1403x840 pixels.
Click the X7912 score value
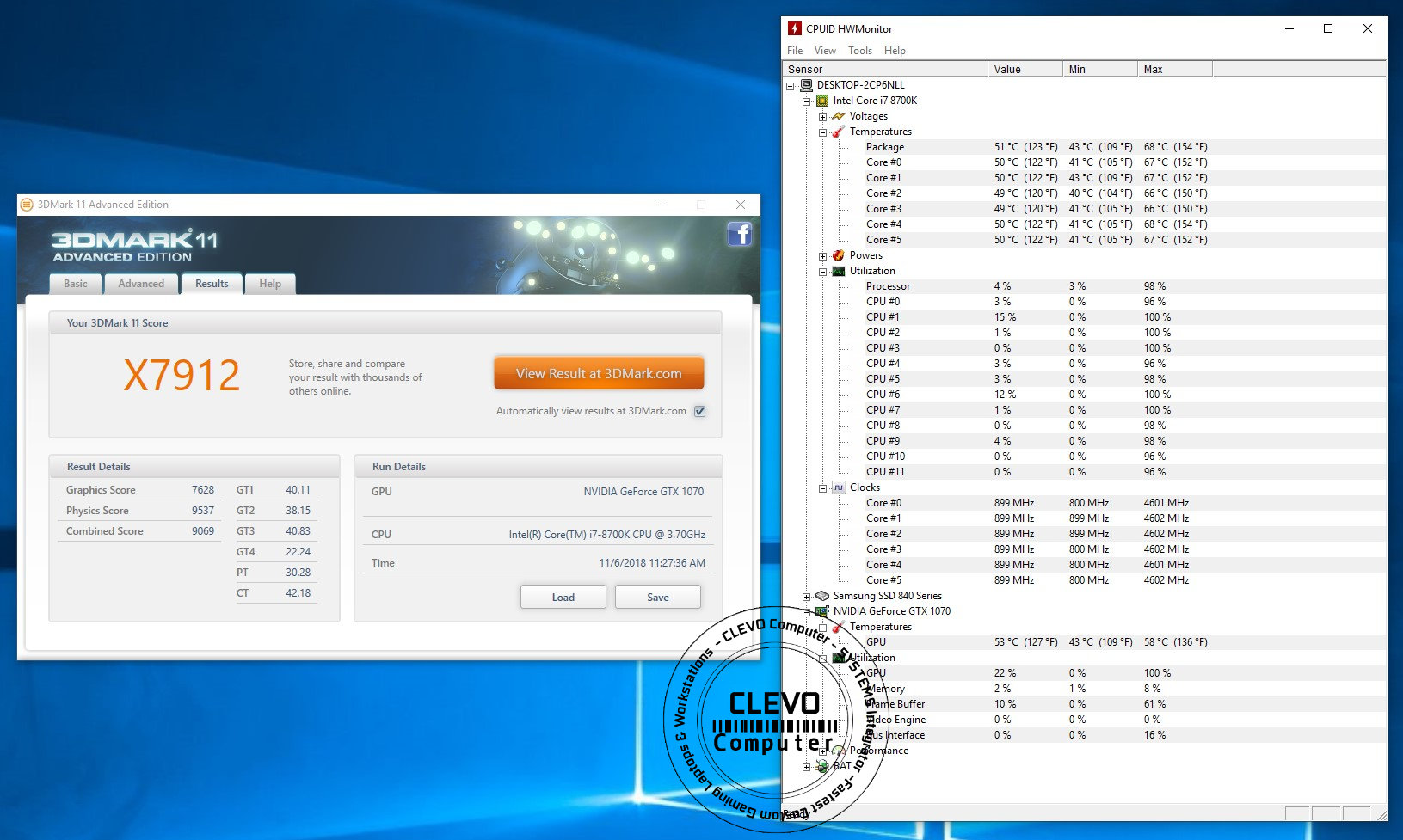[182, 376]
